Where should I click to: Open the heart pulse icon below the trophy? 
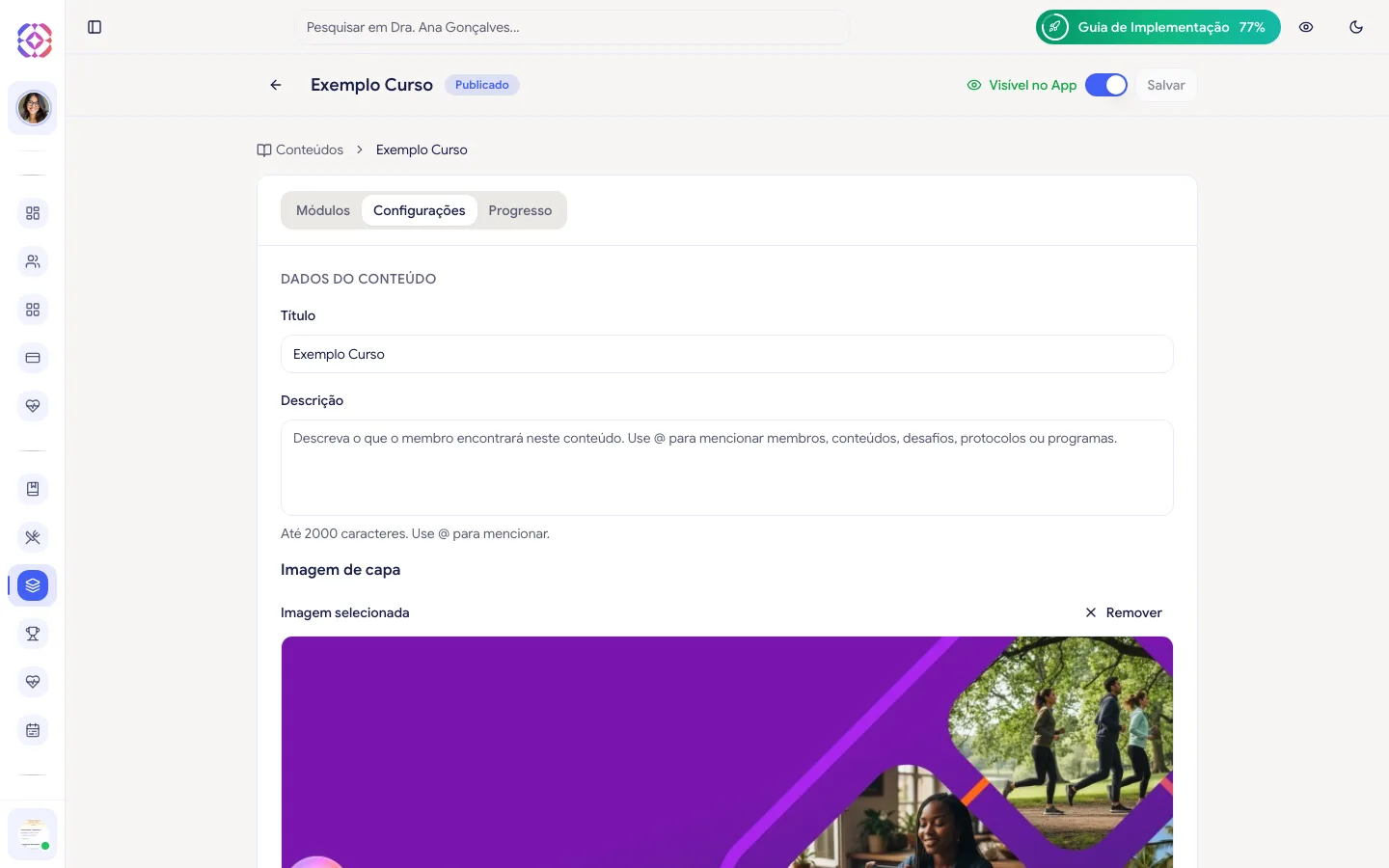pyautogui.click(x=33, y=682)
